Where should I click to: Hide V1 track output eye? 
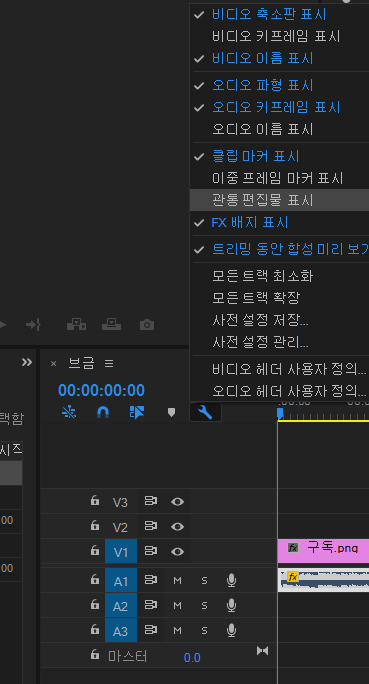pyautogui.click(x=177, y=551)
